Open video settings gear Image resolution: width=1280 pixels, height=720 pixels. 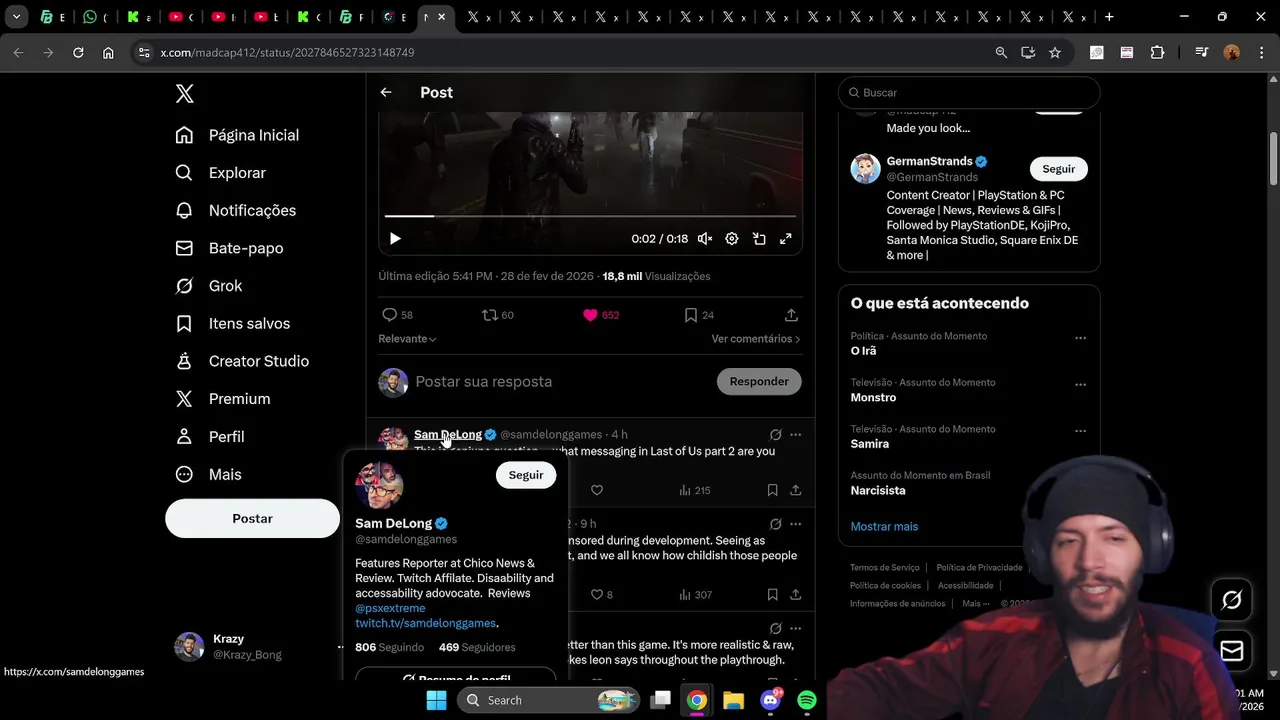[732, 239]
